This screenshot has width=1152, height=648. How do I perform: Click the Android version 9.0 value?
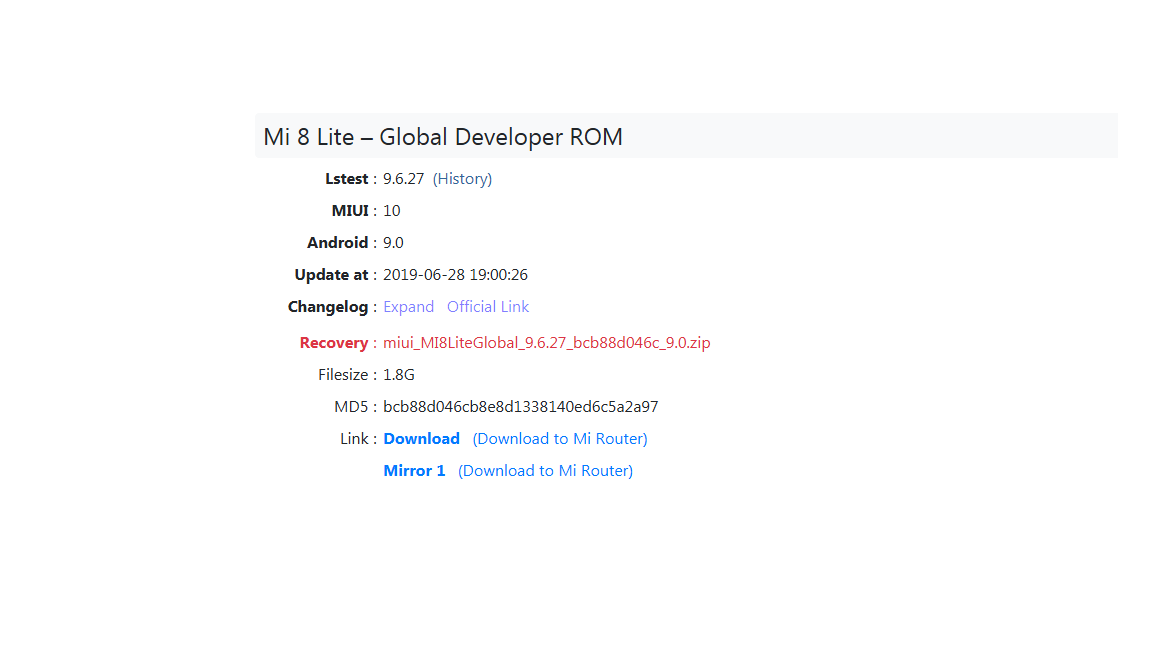393,242
